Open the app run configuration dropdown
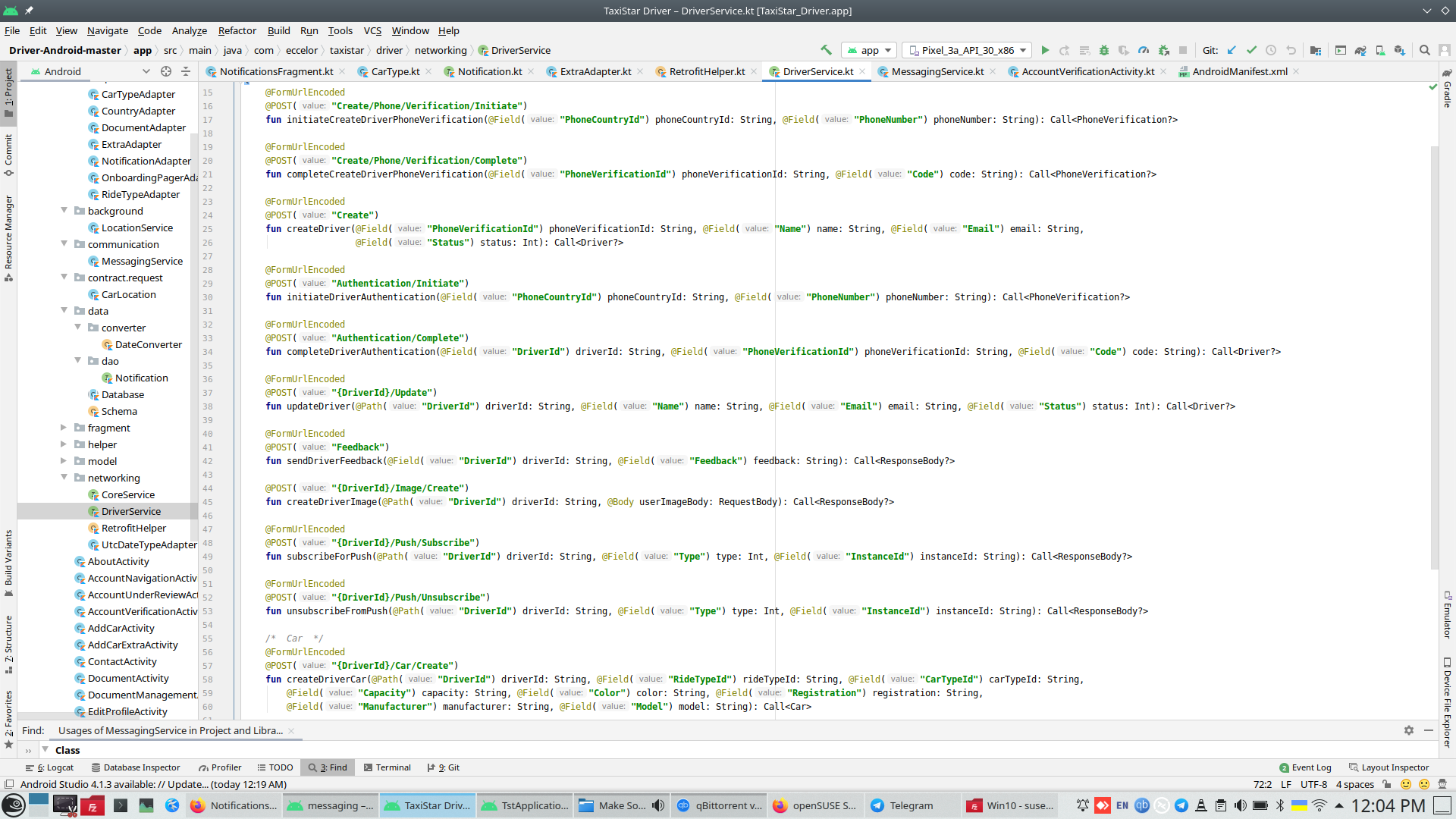This screenshot has height=819, width=1456. (870, 50)
